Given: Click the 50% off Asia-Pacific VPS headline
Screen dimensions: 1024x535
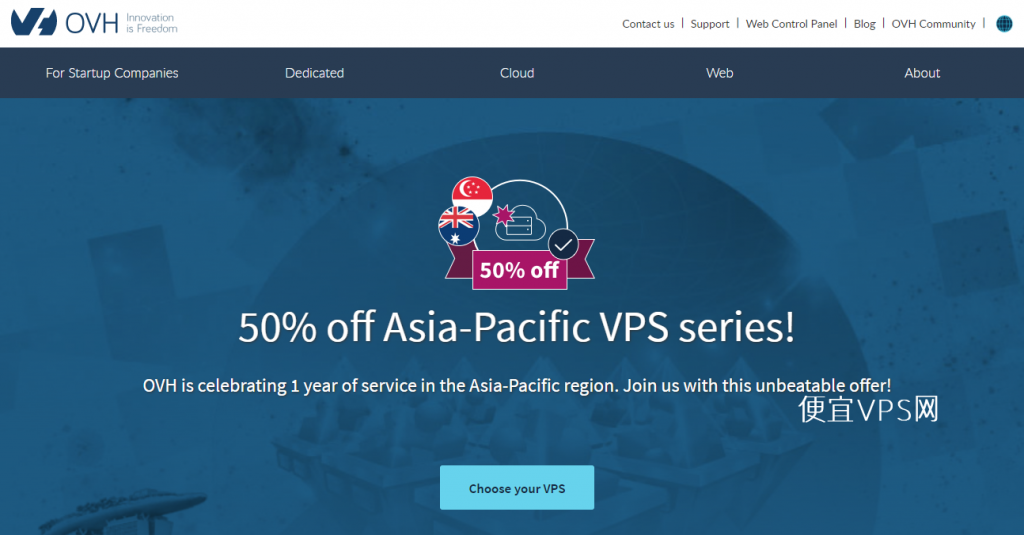Looking at the screenshot, I should 517,327.
